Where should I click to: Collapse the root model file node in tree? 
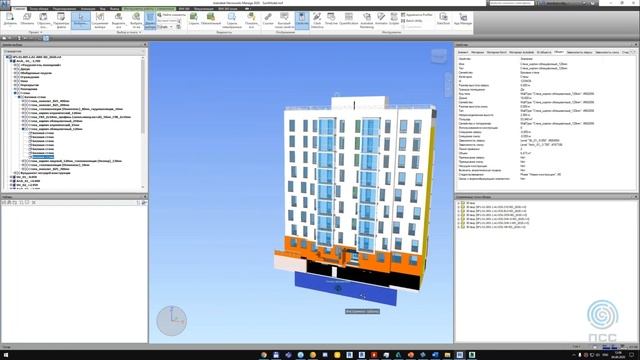7,57
